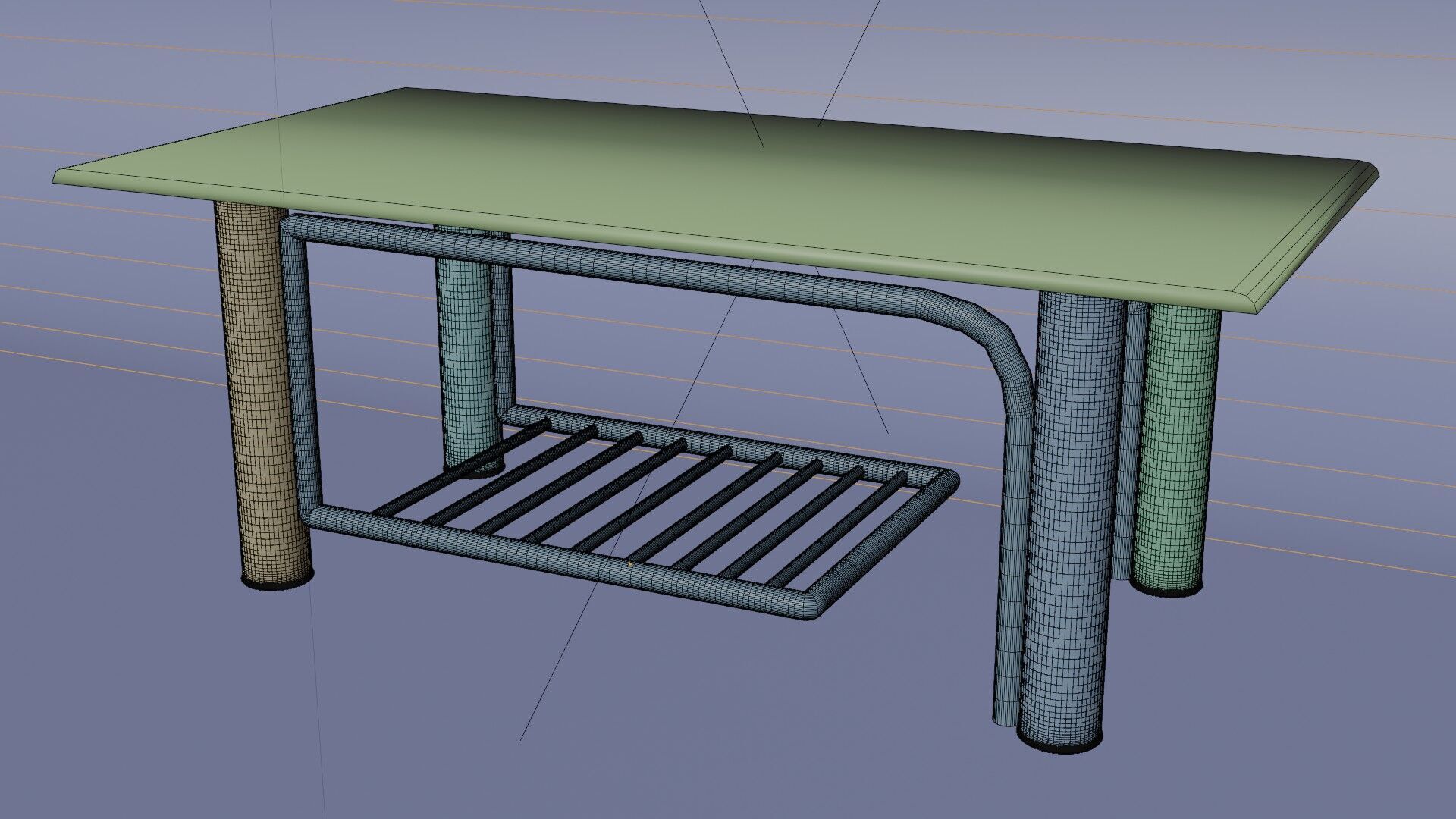
Task: Click the front rail of the slatted shelf
Action: [x=561, y=563]
